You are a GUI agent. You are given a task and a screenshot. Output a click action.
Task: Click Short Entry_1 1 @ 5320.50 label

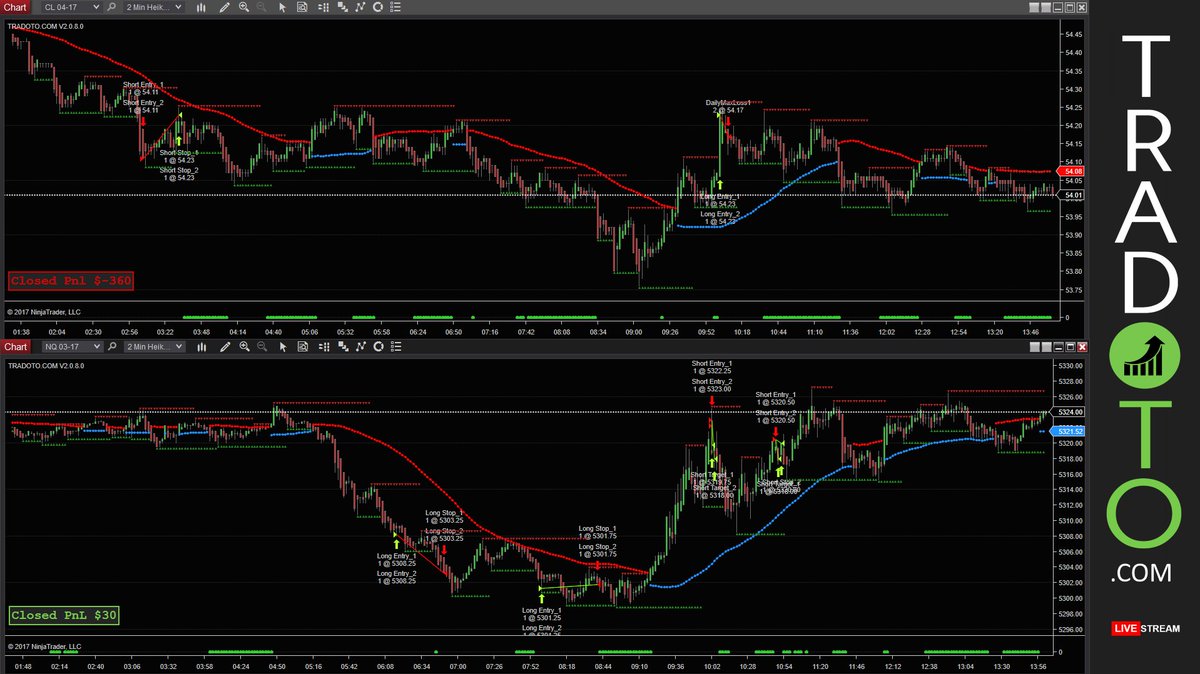(776, 398)
